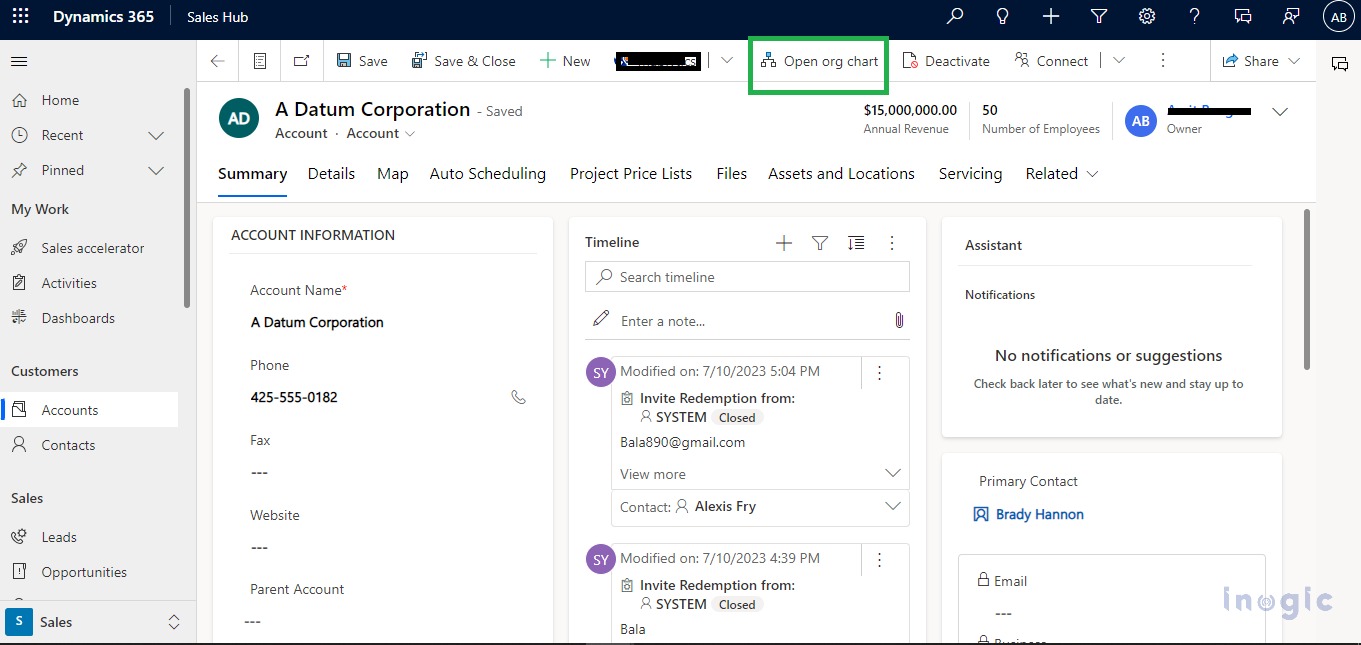Viewport: 1361px width, 645px height.
Task: Click the plus quick create icon
Action: pyautogui.click(x=1051, y=16)
